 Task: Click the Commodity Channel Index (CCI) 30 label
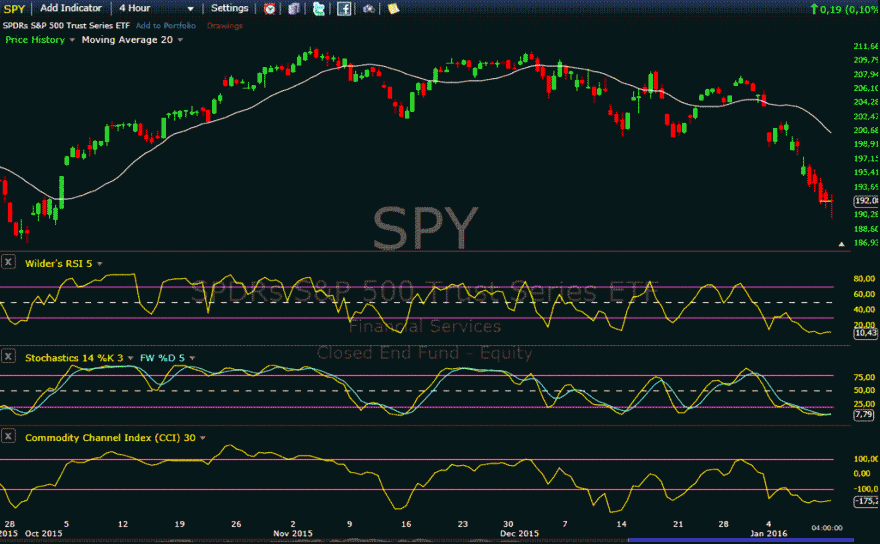coord(111,437)
